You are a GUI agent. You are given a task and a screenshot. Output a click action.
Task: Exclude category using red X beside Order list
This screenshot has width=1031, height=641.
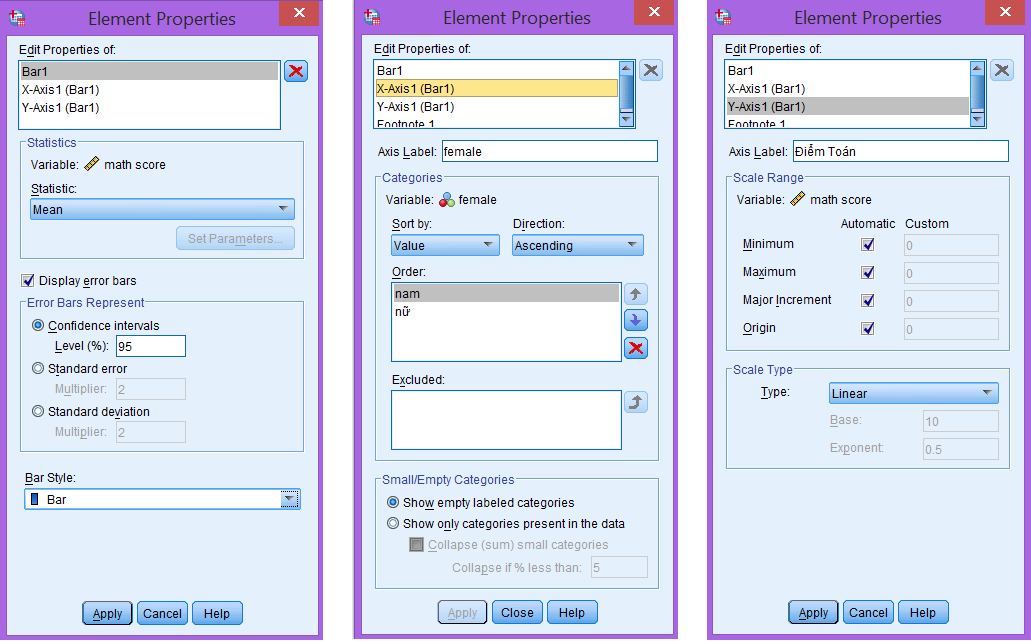pyautogui.click(x=635, y=348)
